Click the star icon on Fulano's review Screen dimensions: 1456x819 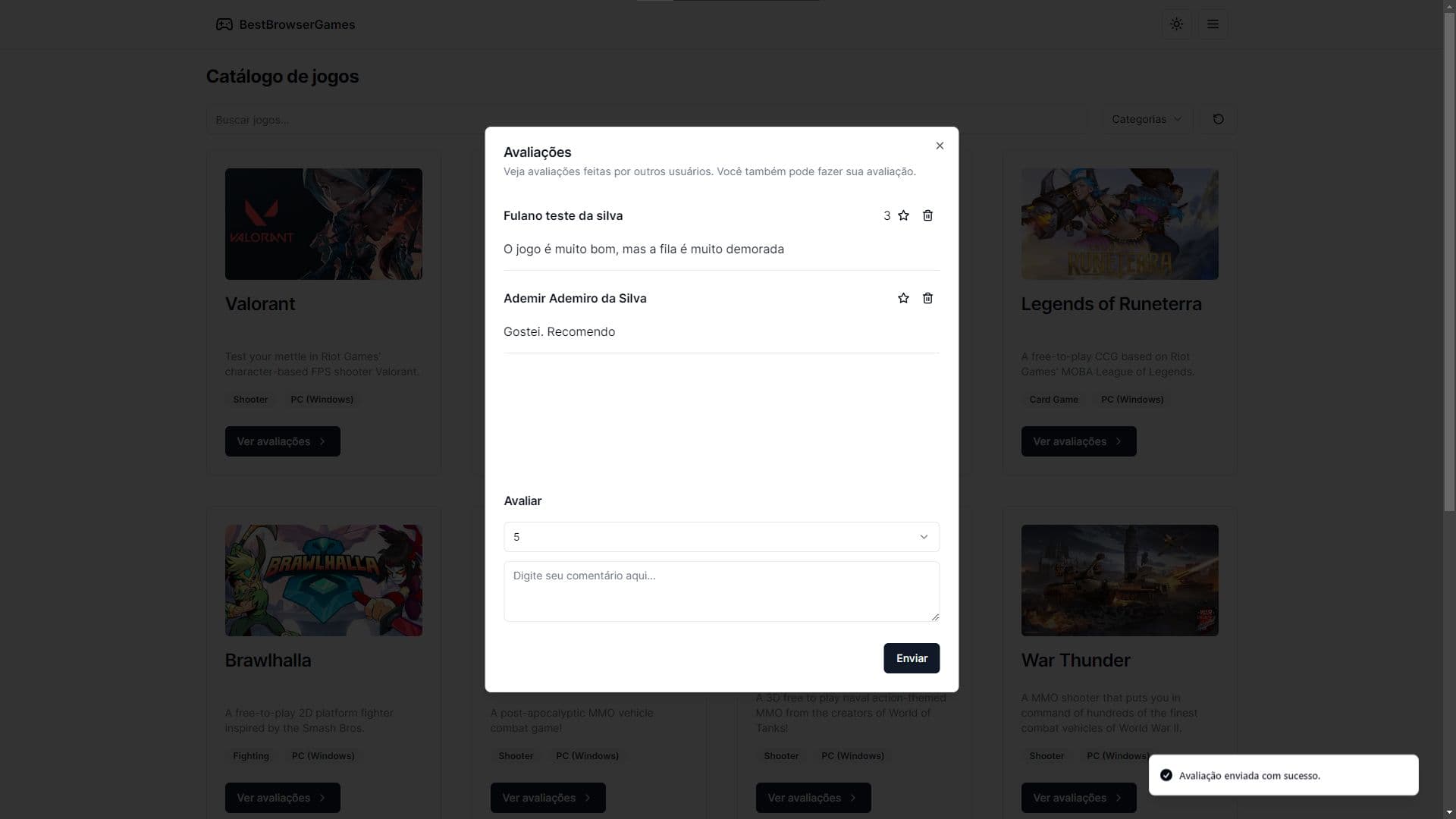click(903, 215)
